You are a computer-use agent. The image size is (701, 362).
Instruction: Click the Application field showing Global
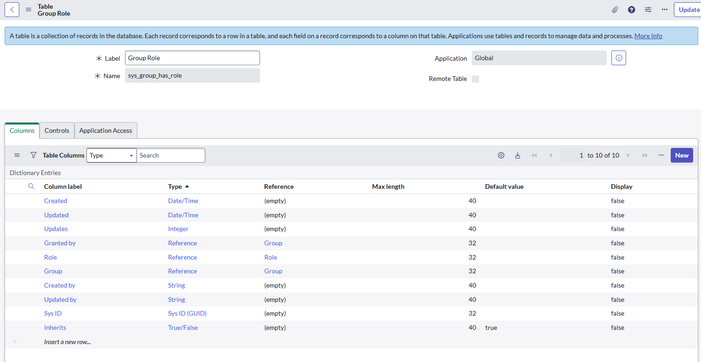(x=539, y=58)
